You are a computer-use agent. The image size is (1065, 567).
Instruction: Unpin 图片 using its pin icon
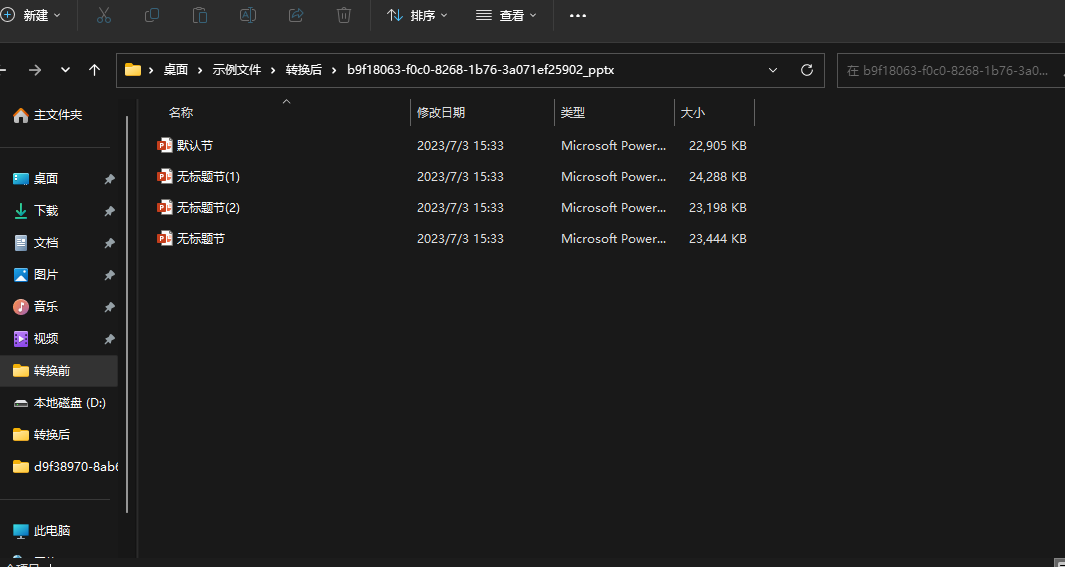(x=109, y=275)
